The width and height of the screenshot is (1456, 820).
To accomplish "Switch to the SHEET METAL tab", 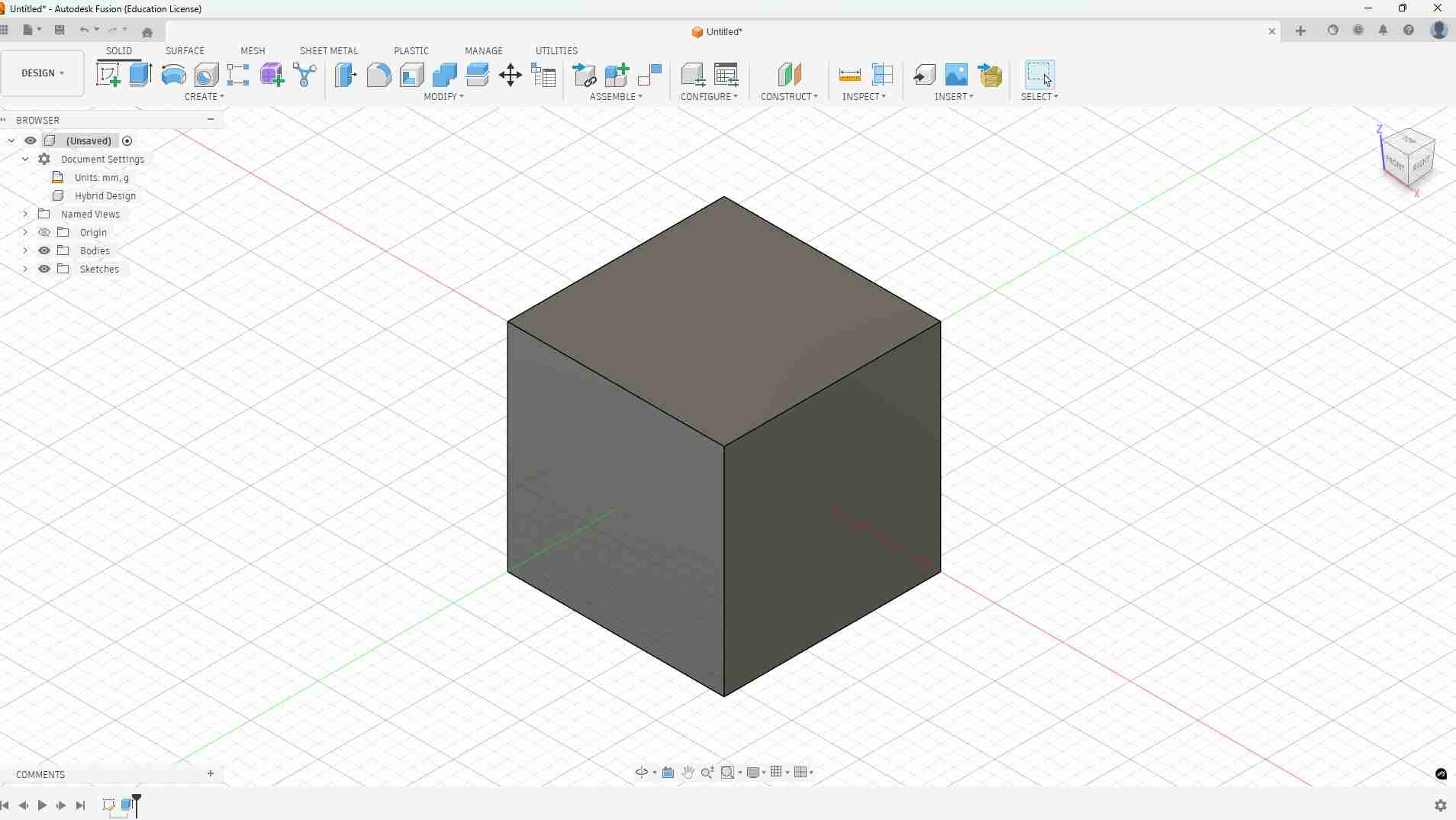I will pos(329,50).
